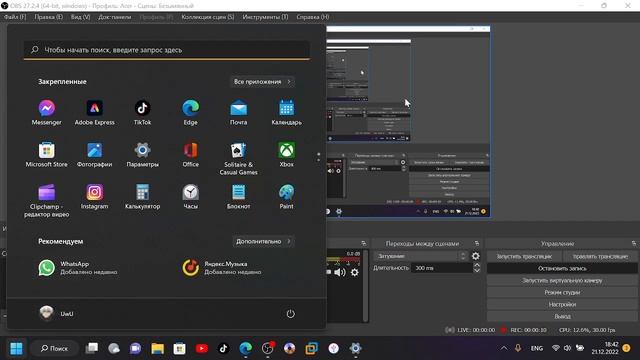The width and height of the screenshot is (640, 360).
Task: Open audio mixer source settings gear
Action: pyautogui.click(x=355, y=272)
